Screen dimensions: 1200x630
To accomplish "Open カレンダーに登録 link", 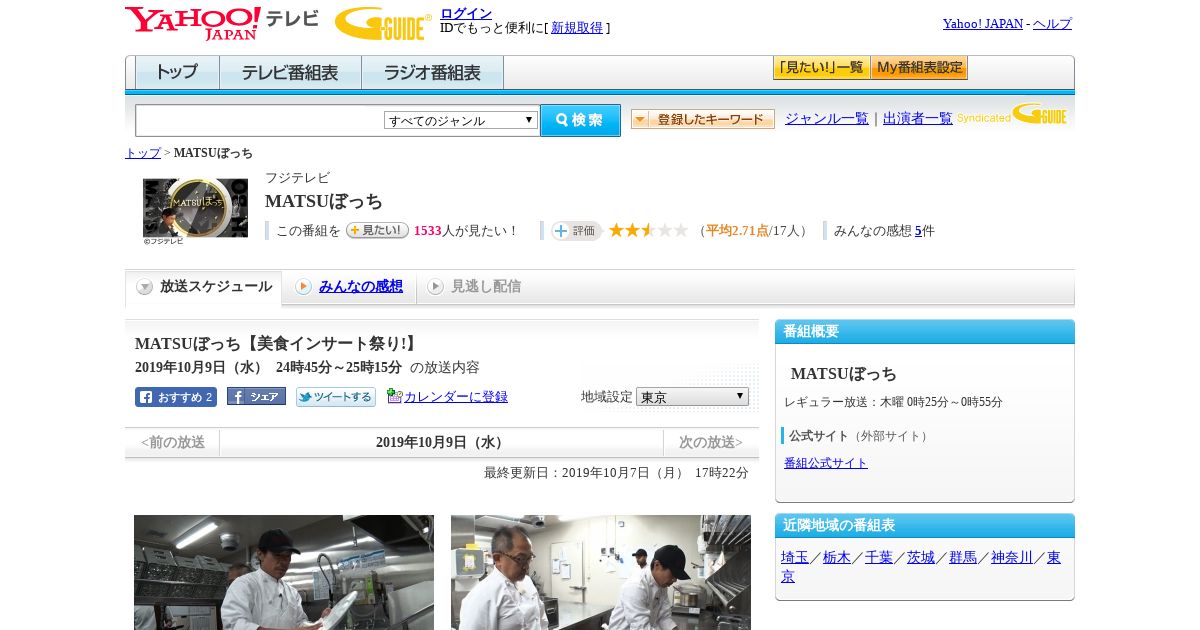I will 456,397.
